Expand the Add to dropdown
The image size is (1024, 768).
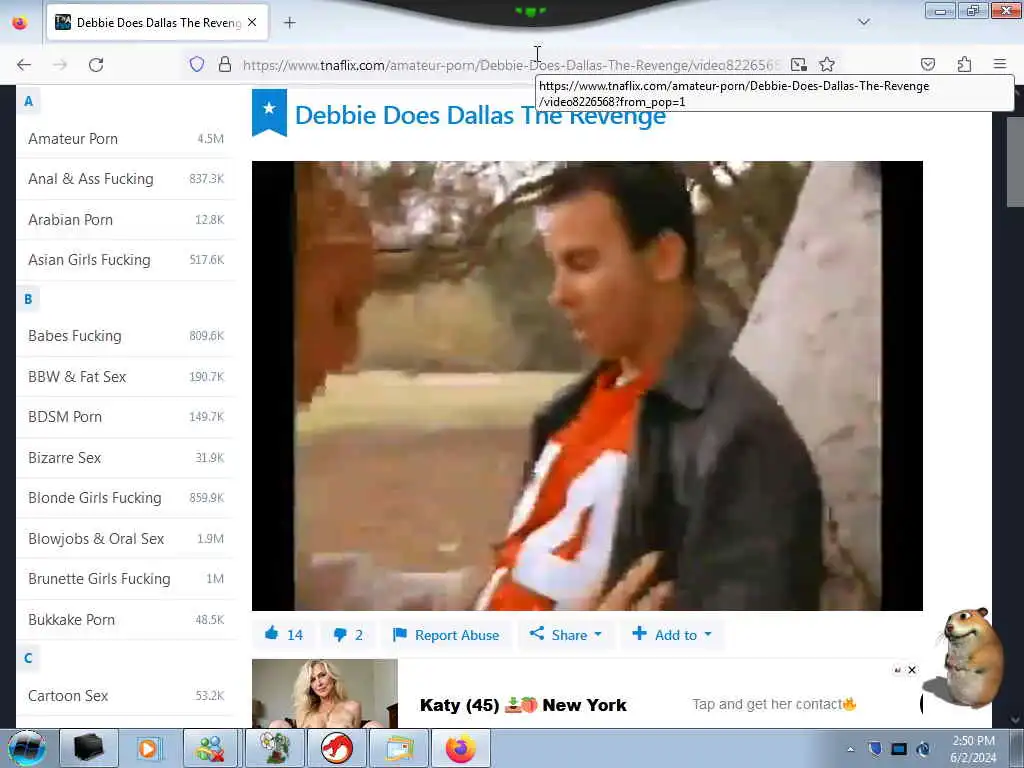tap(672, 635)
